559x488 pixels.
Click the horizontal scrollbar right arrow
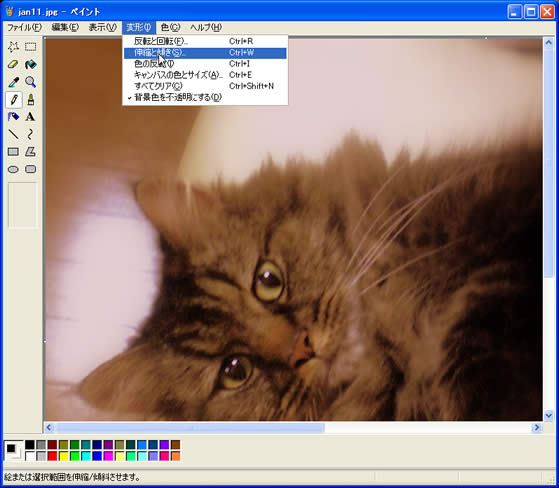click(537, 427)
